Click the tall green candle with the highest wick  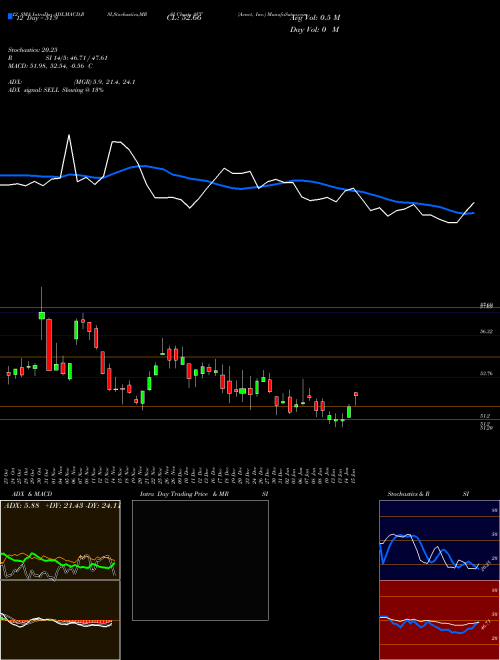click(41, 316)
